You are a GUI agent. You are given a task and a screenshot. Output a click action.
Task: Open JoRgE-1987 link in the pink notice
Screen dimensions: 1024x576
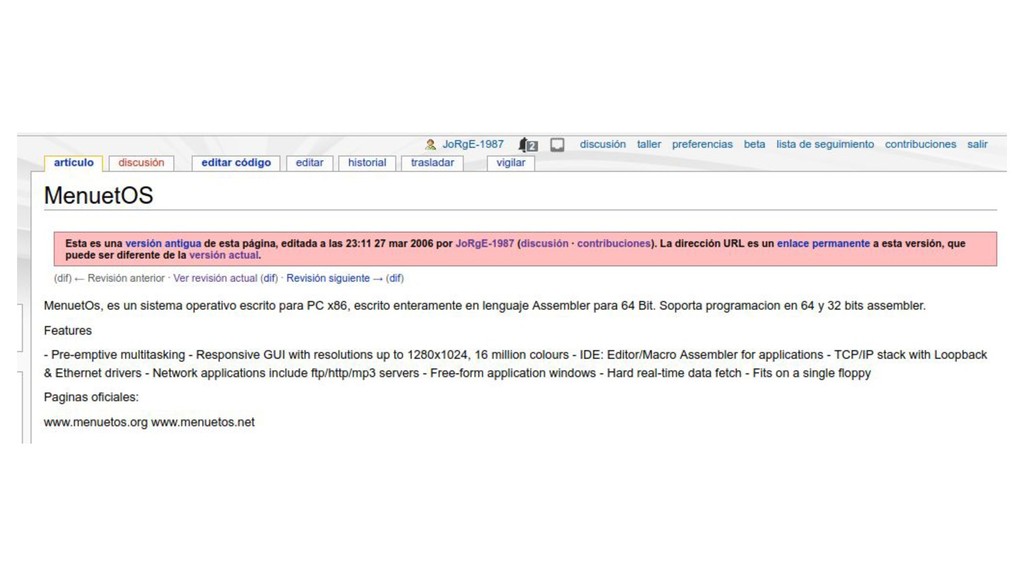click(485, 244)
